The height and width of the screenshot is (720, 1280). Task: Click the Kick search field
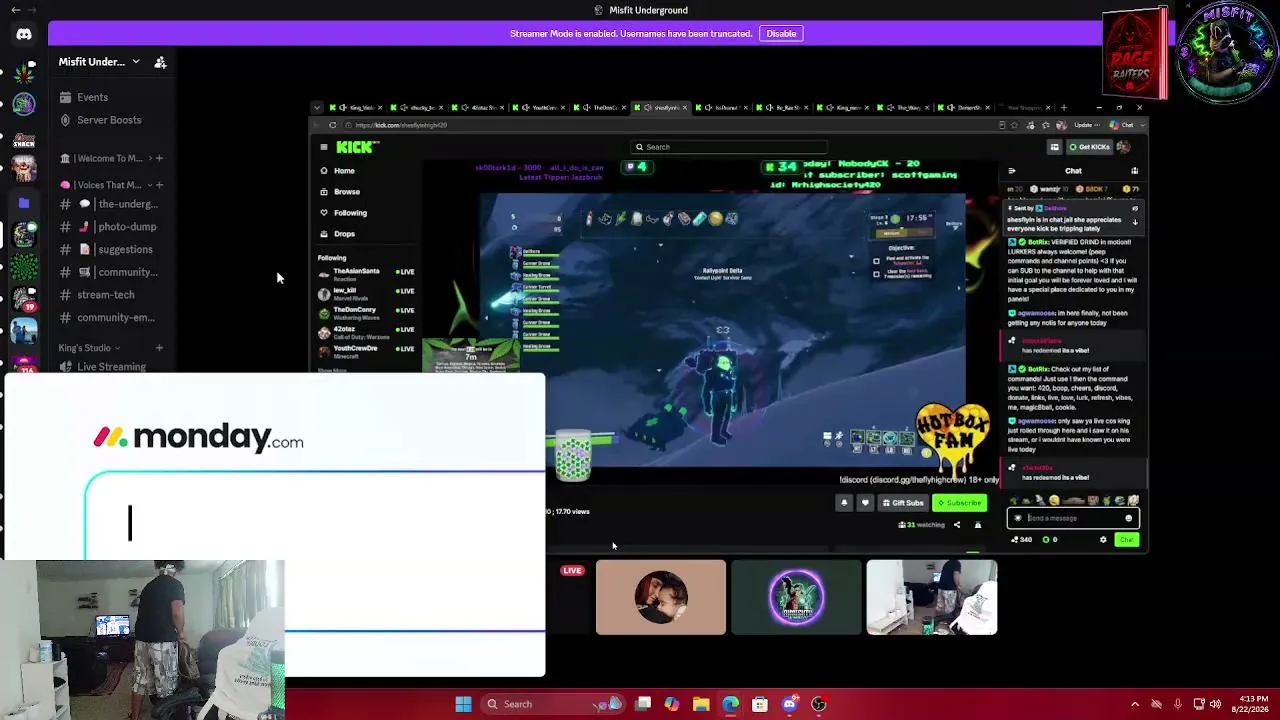coord(729,147)
